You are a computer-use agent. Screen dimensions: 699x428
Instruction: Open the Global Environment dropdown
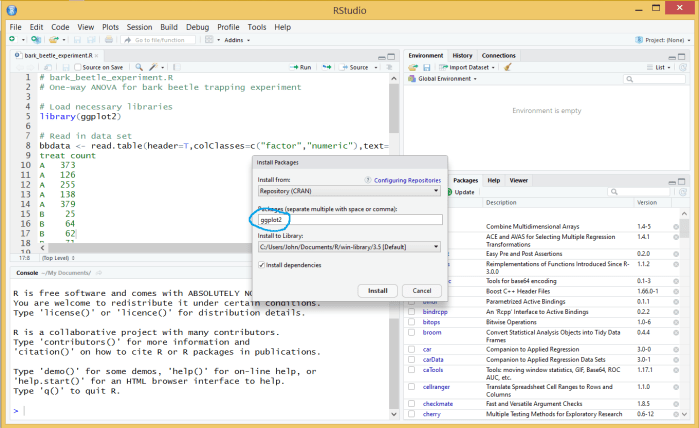tap(443, 79)
